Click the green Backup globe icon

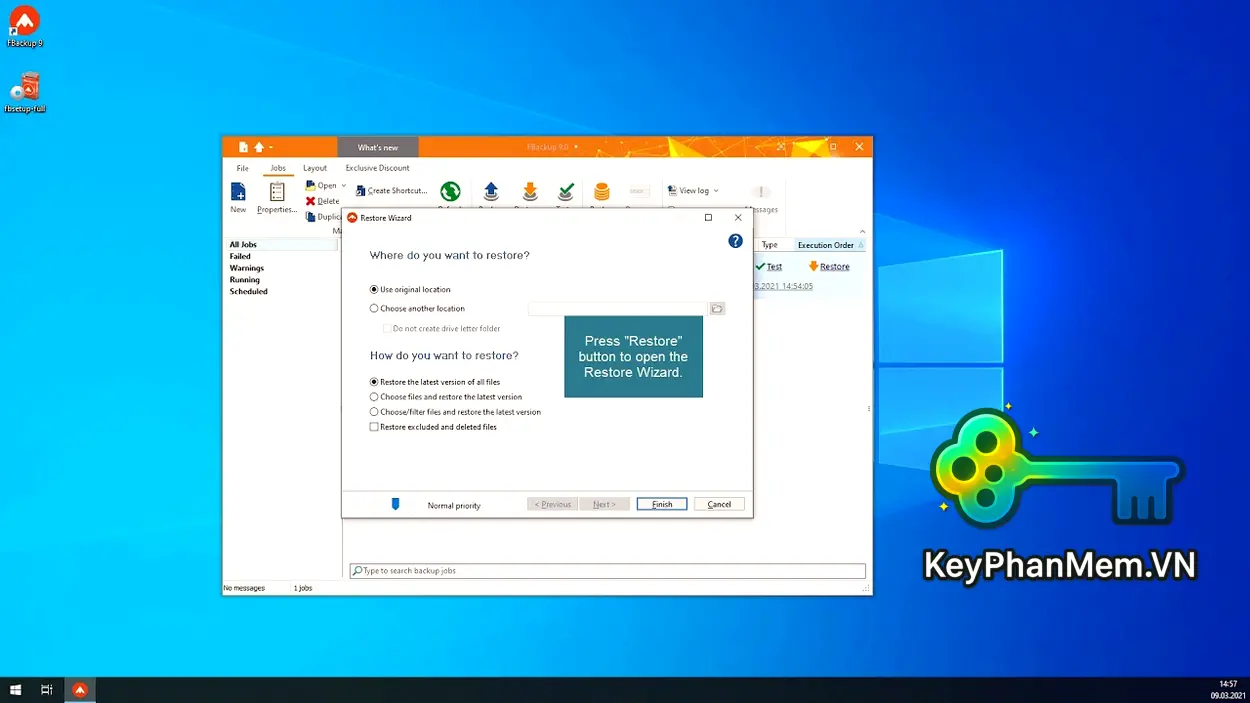pyautogui.click(x=450, y=190)
